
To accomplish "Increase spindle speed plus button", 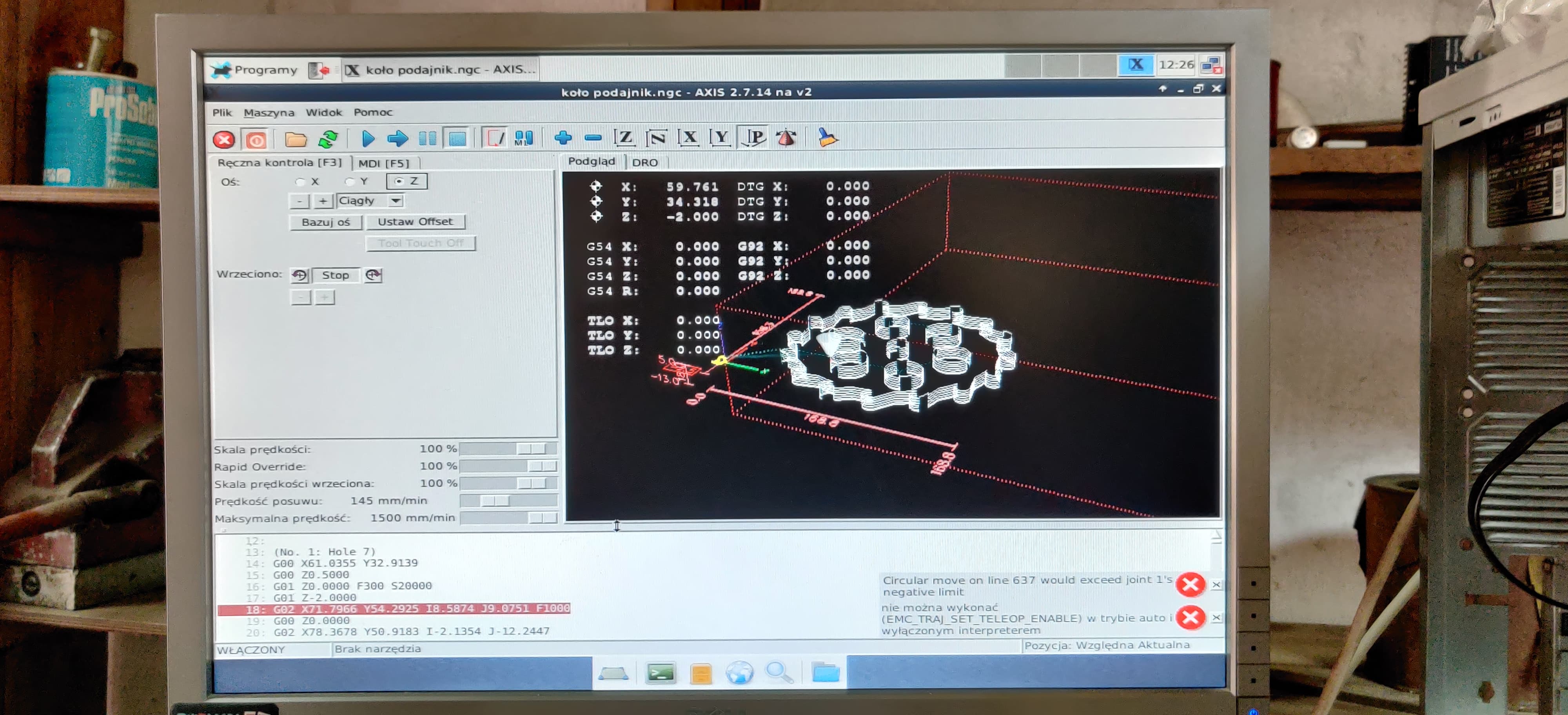I will pyautogui.click(x=325, y=297).
